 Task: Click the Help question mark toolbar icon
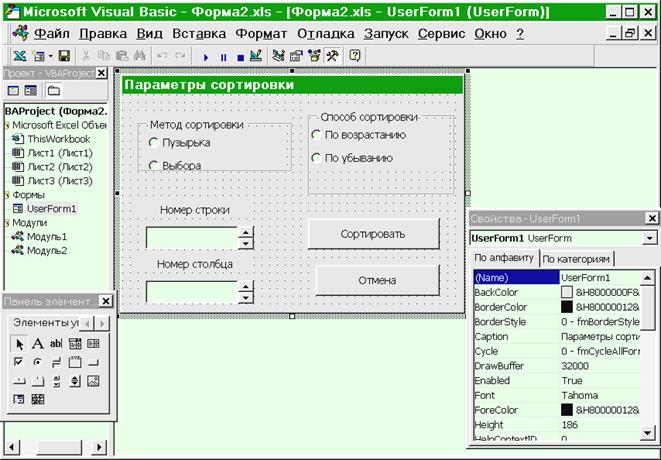(355, 56)
